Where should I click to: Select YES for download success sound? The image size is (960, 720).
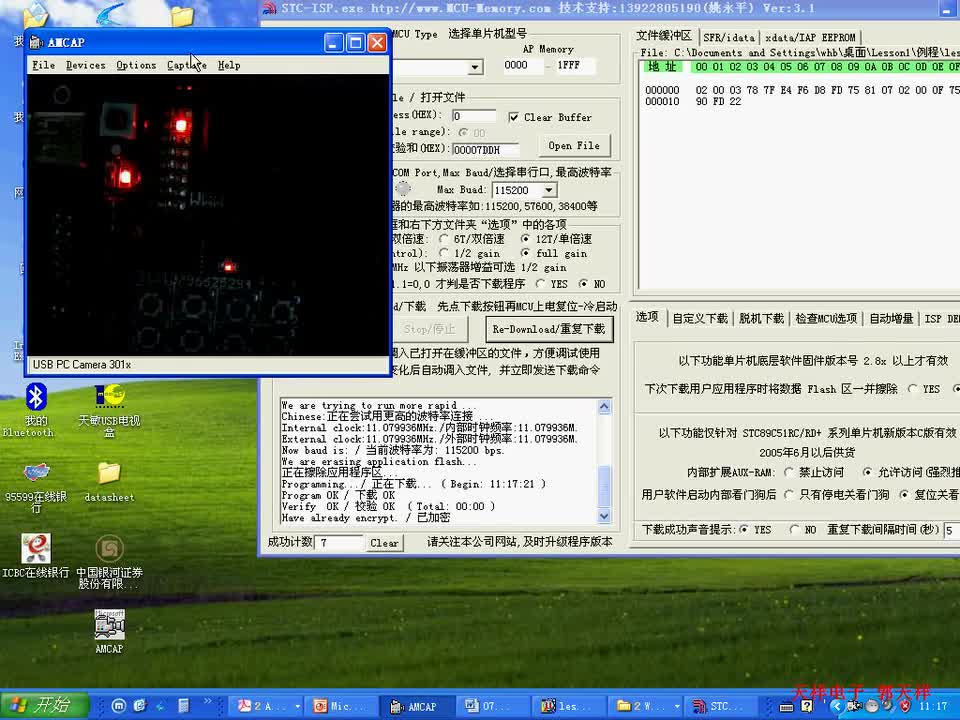pos(744,529)
